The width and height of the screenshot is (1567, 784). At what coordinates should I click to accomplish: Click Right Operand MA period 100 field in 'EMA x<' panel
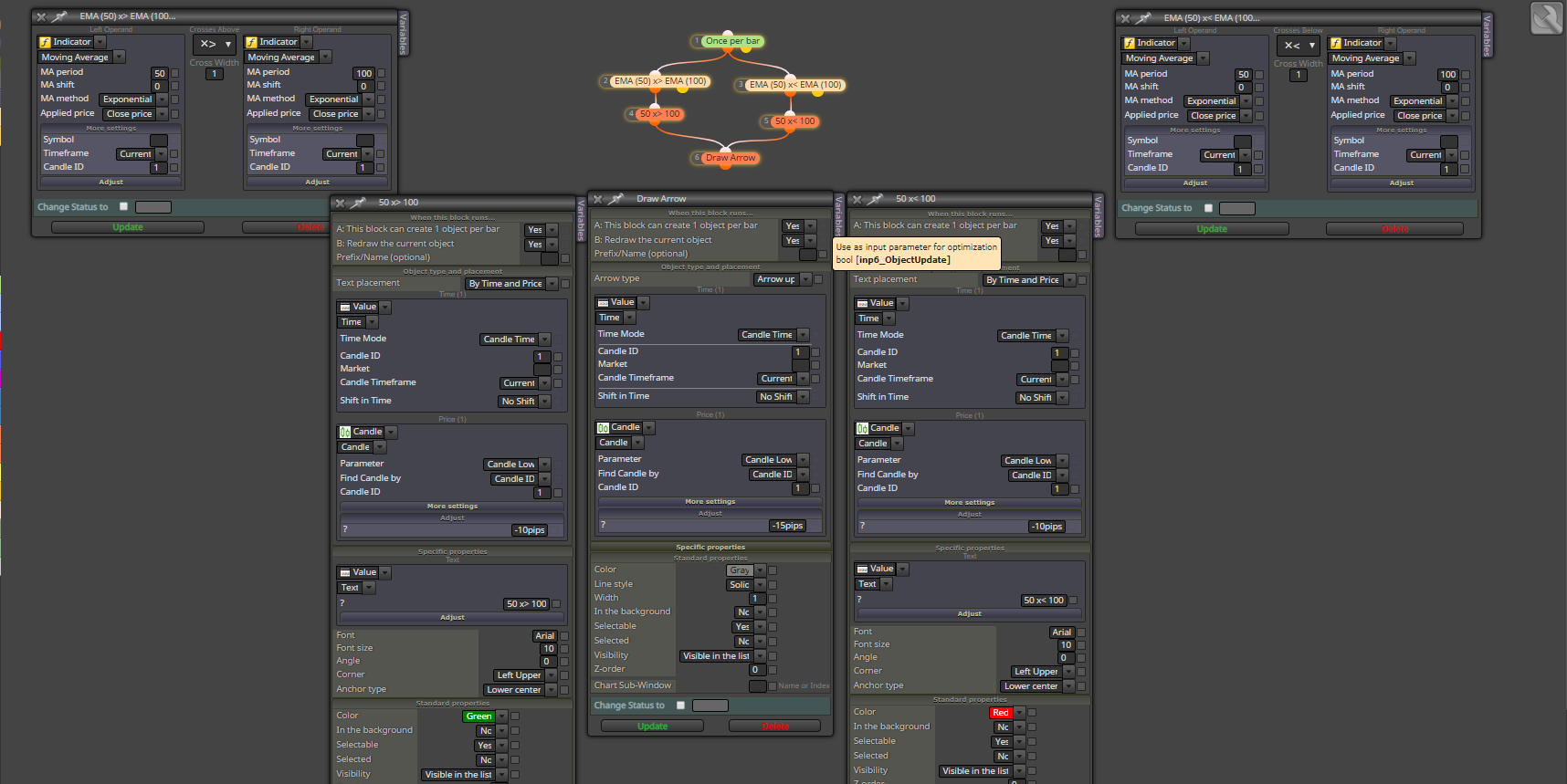click(1447, 75)
